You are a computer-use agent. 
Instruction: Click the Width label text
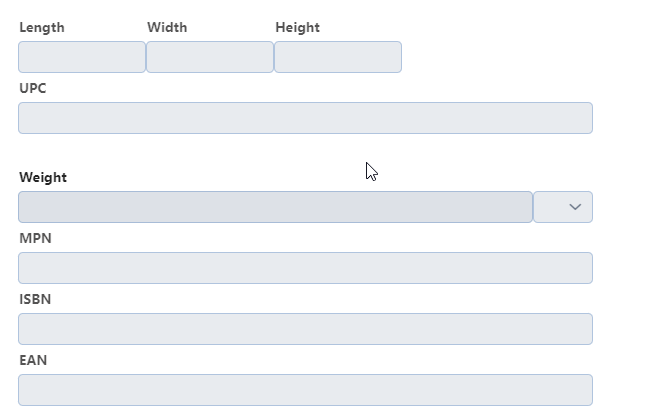[x=167, y=27]
